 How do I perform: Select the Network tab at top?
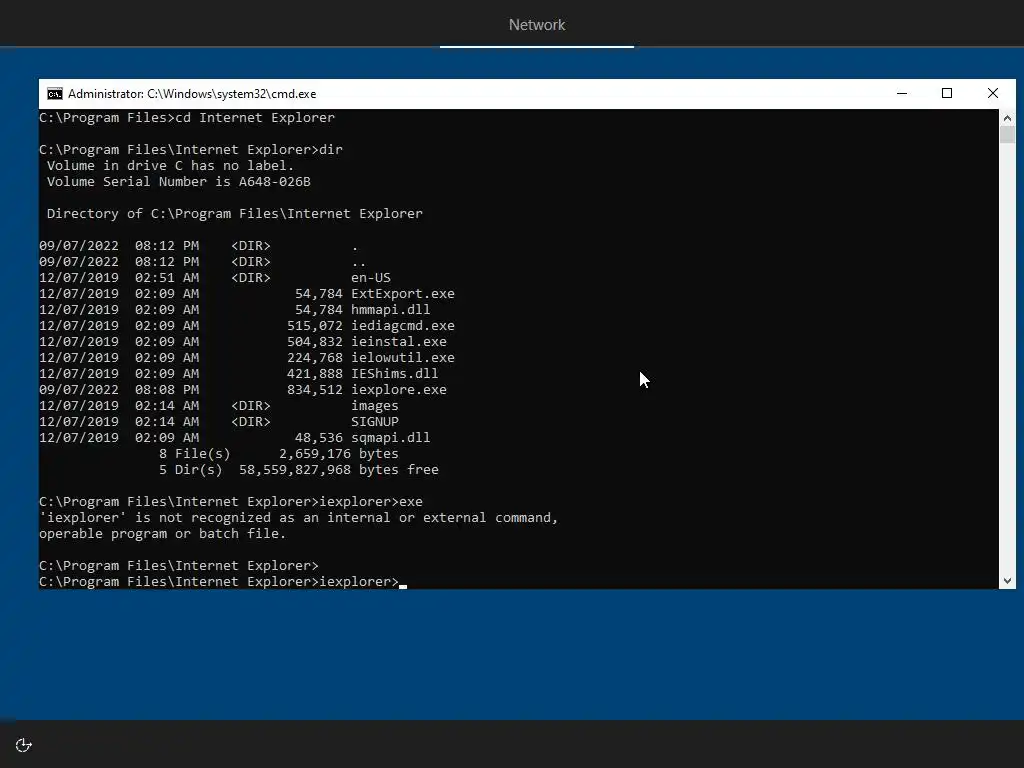coord(537,25)
